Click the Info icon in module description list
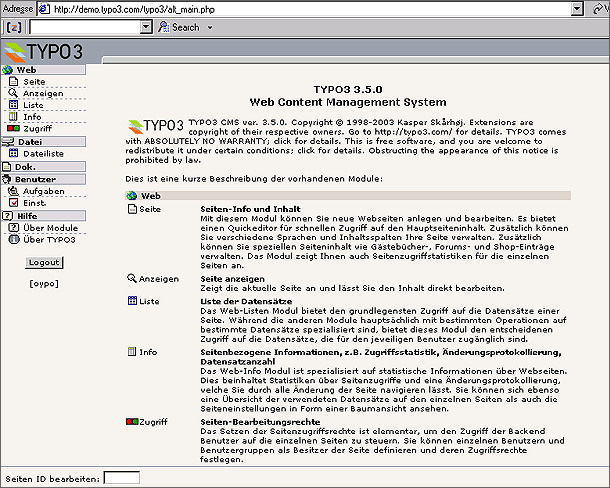Screen dimensions: 610x488 tap(132, 351)
